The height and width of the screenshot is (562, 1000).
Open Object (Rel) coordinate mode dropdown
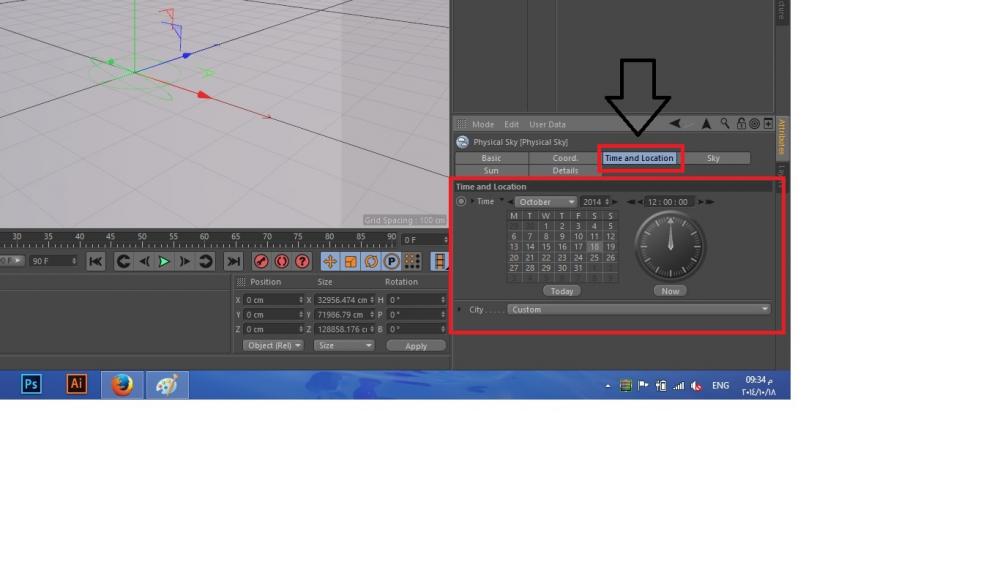tap(273, 345)
